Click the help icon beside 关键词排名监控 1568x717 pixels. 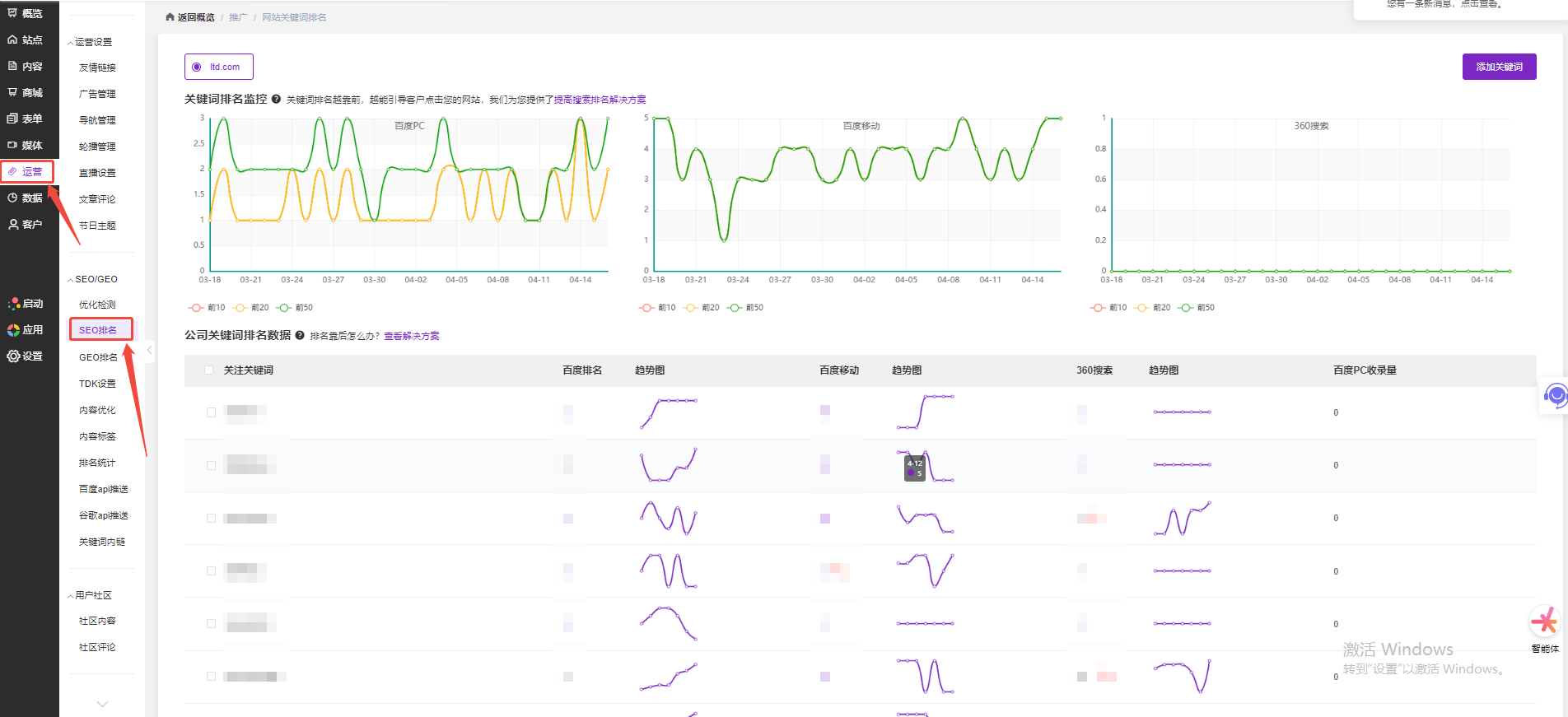click(277, 99)
